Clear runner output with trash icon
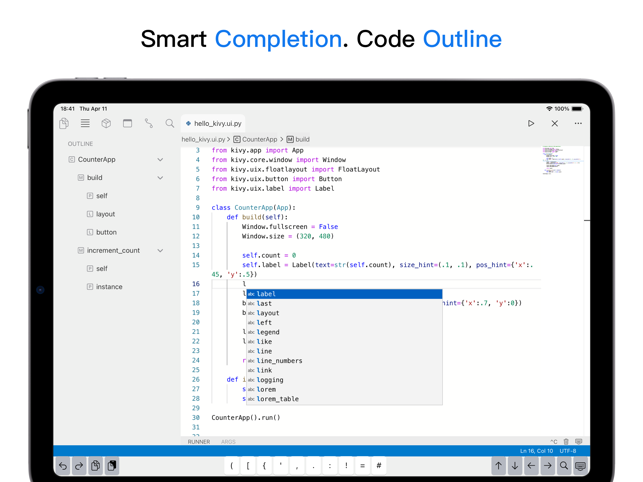643x482 pixels. (566, 442)
